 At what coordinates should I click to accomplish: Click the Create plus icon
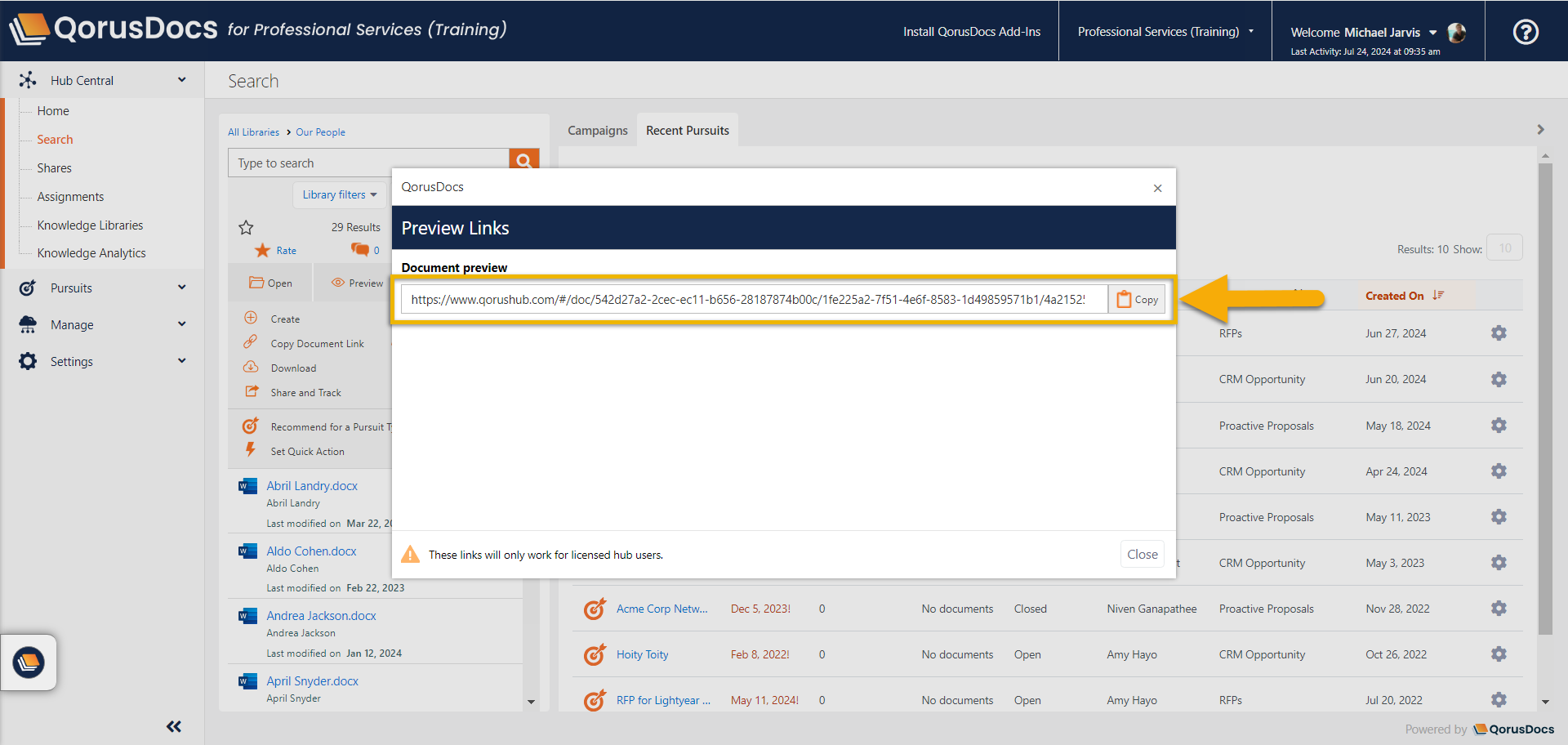(251, 318)
